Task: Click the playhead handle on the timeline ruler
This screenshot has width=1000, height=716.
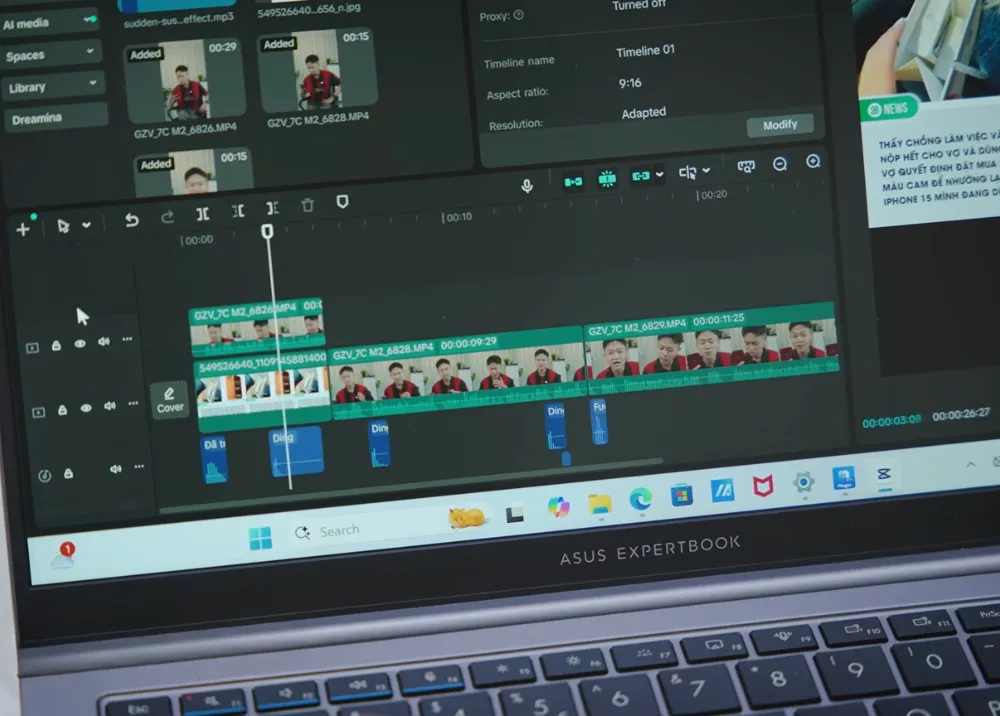Action: (267, 232)
